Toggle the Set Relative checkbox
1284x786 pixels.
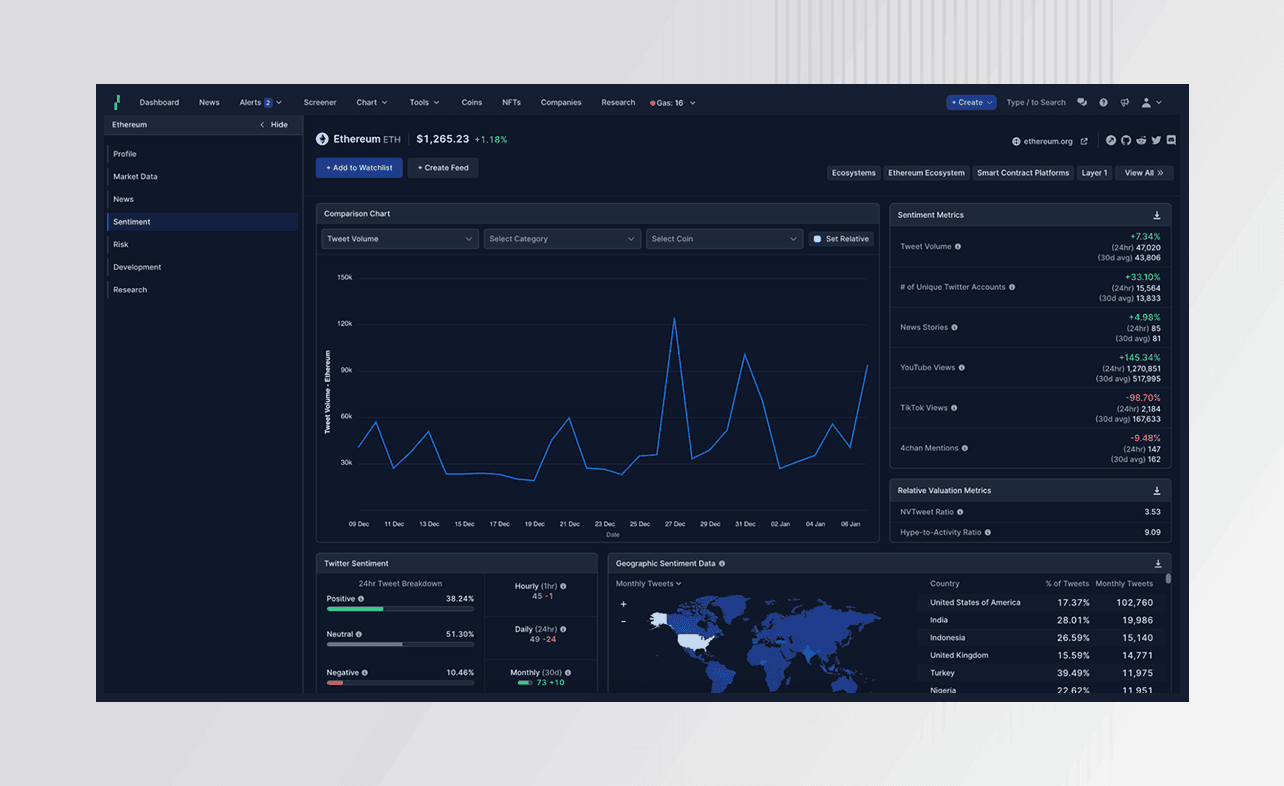817,239
